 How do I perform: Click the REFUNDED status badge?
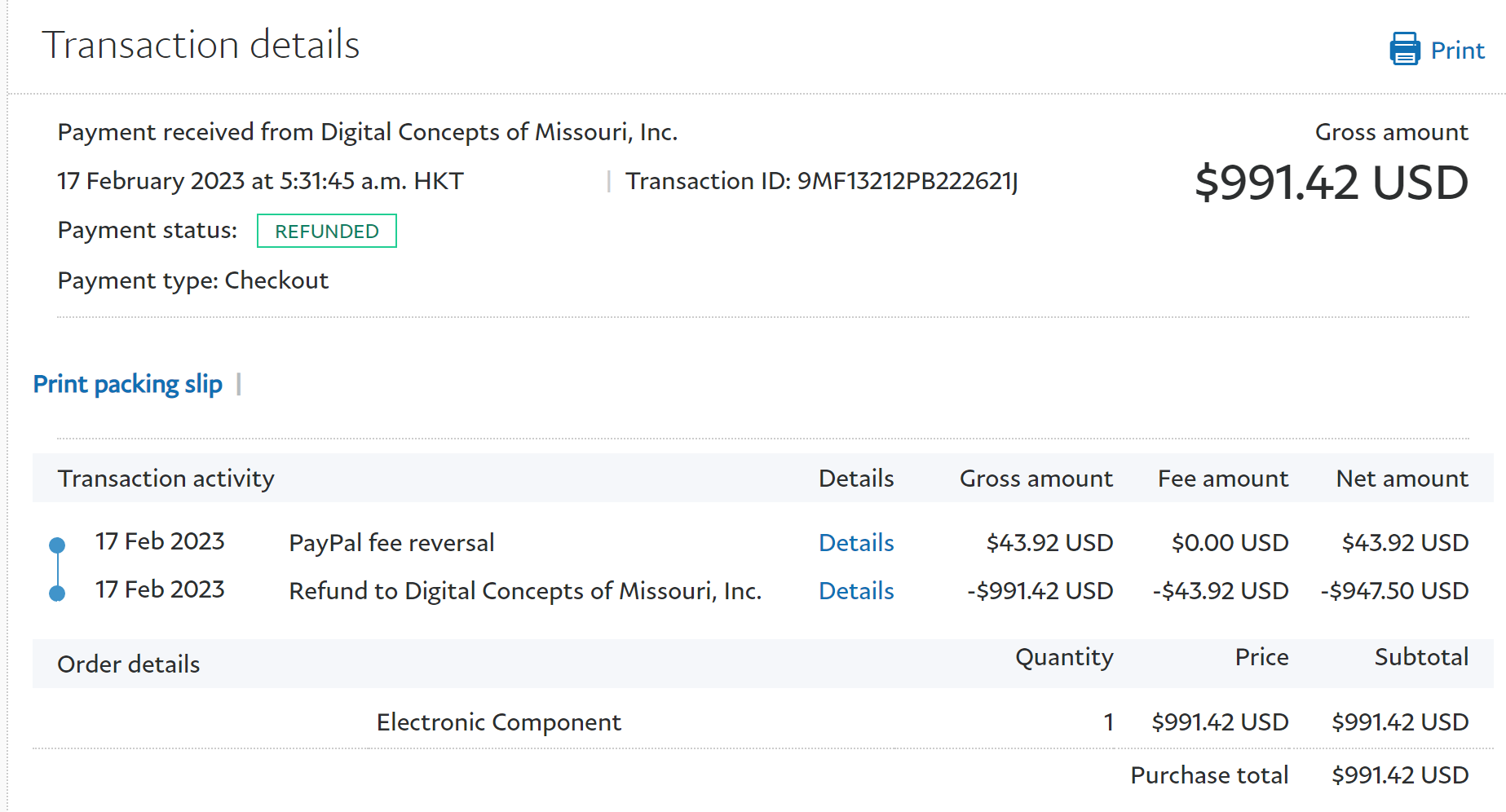pos(326,232)
